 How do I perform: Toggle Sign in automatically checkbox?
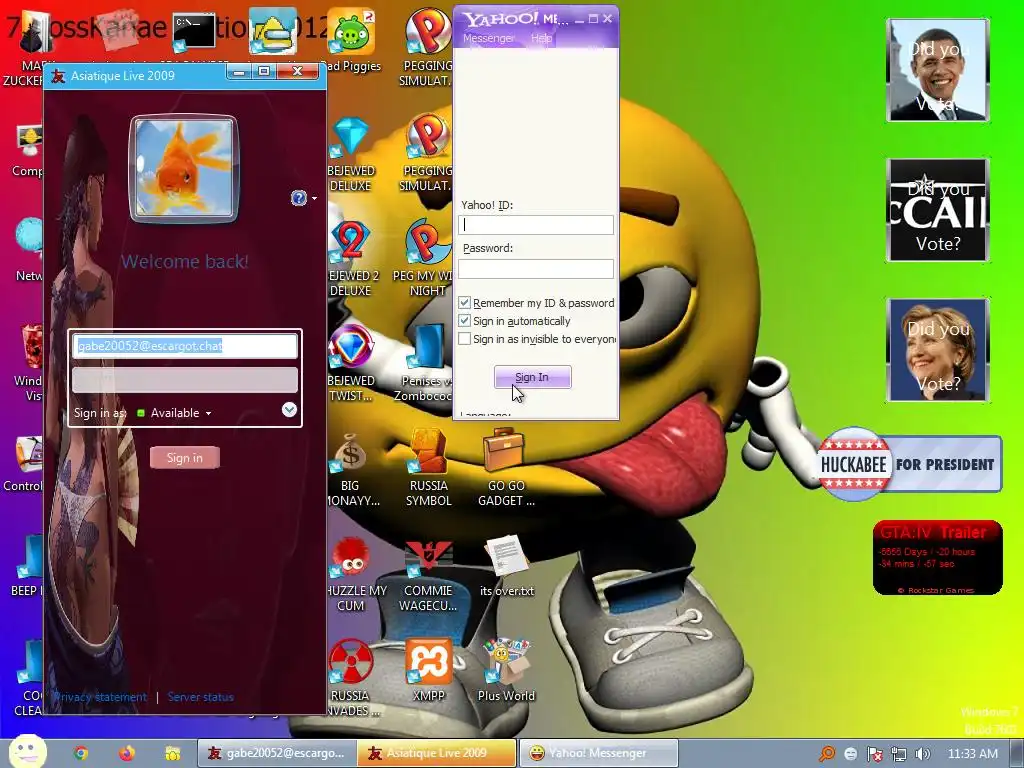click(x=464, y=321)
